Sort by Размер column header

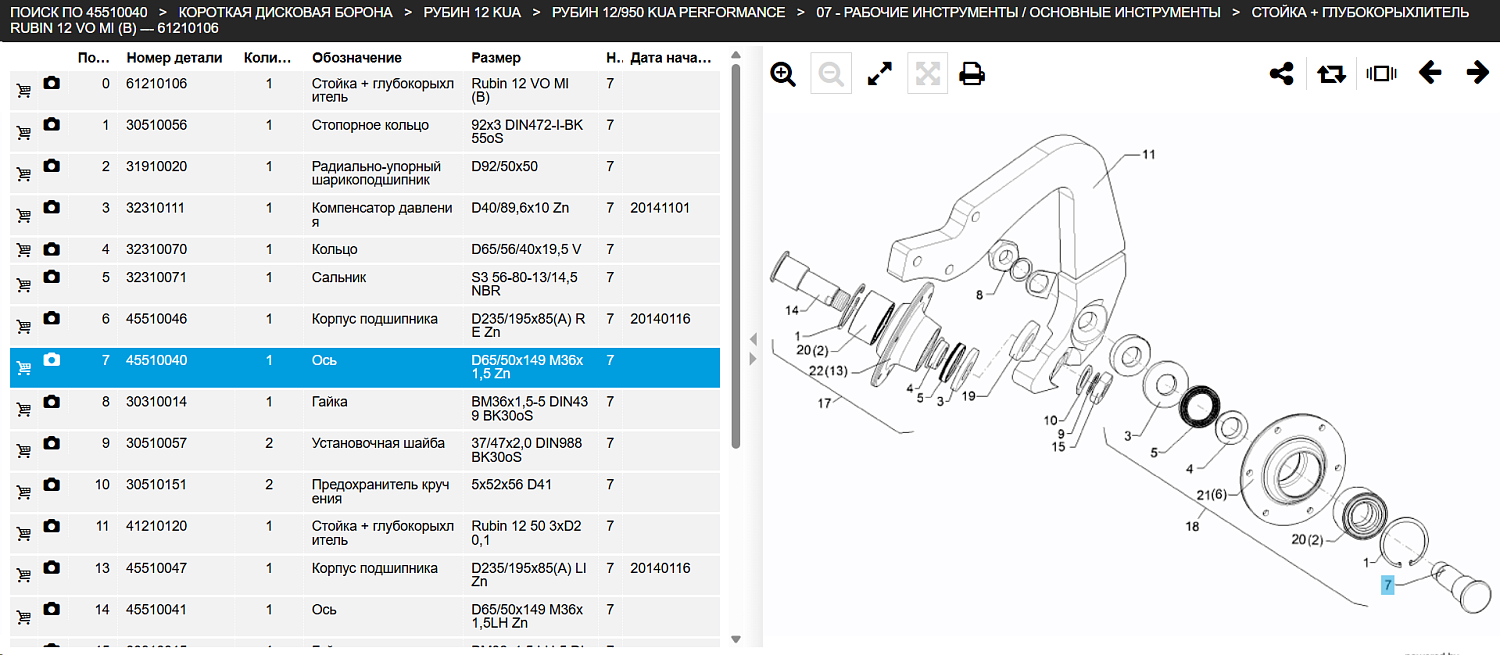[x=496, y=58]
